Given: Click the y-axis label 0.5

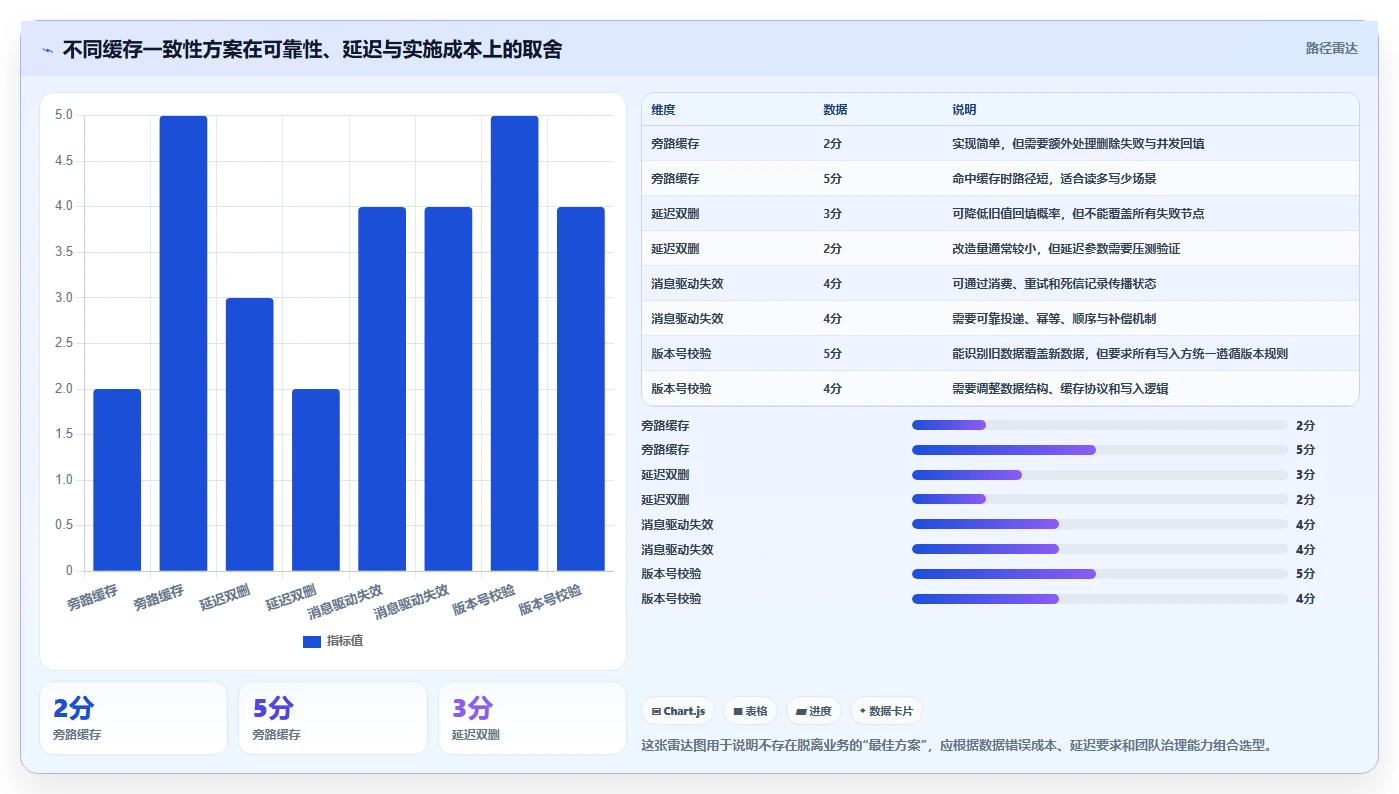Looking at the screenshot, I should click(x=64, y=525).
